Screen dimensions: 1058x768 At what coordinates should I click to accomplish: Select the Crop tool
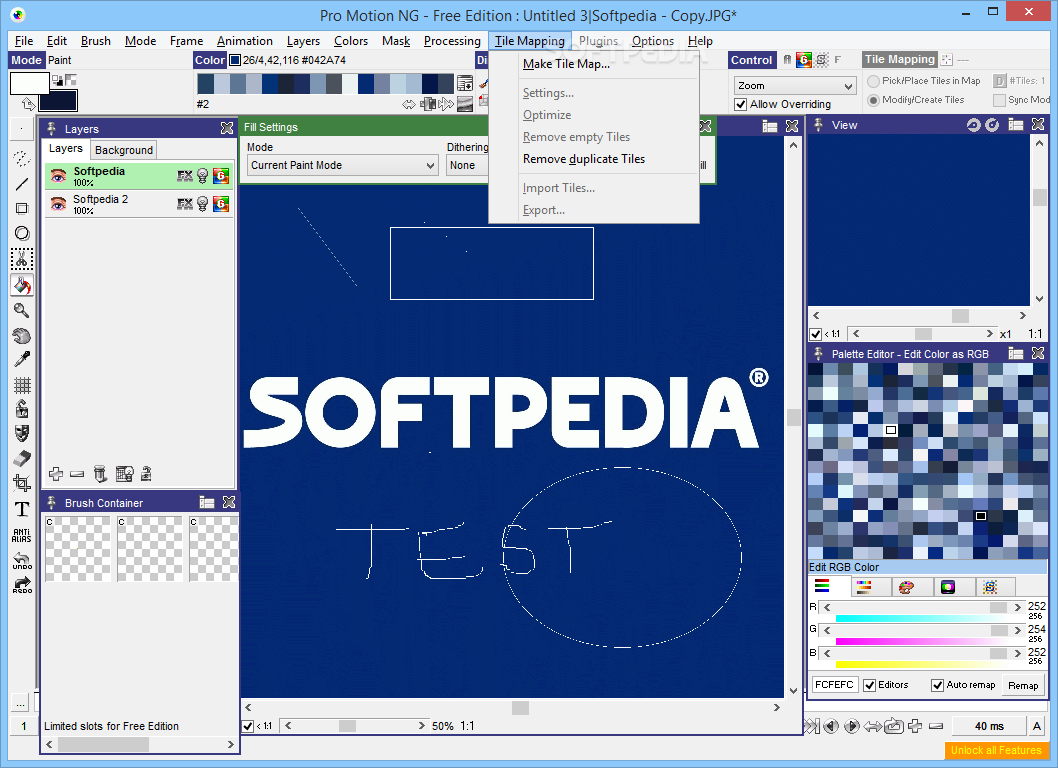[22, 483]
